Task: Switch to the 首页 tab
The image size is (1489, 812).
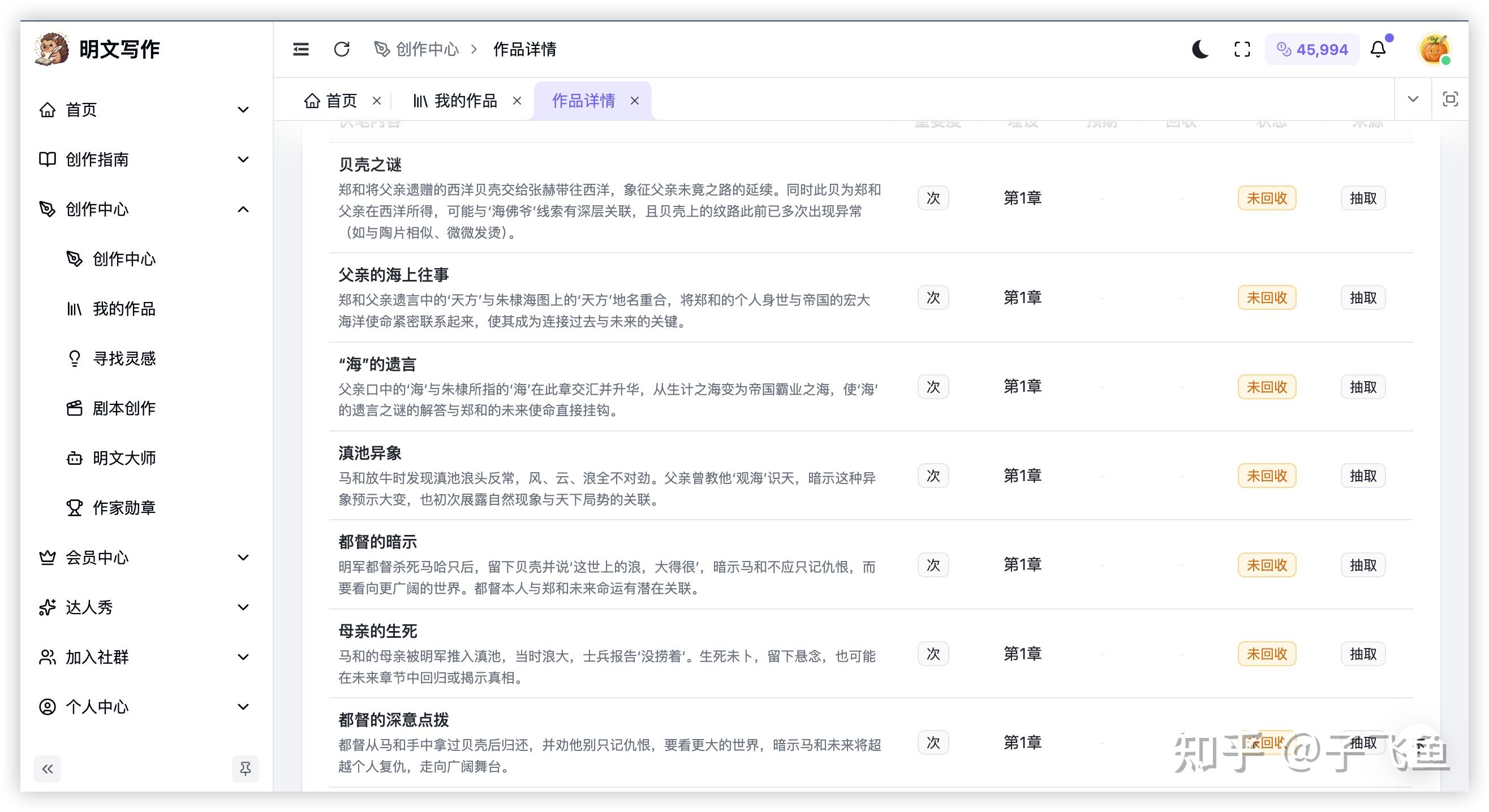Action: click(330, 101)
